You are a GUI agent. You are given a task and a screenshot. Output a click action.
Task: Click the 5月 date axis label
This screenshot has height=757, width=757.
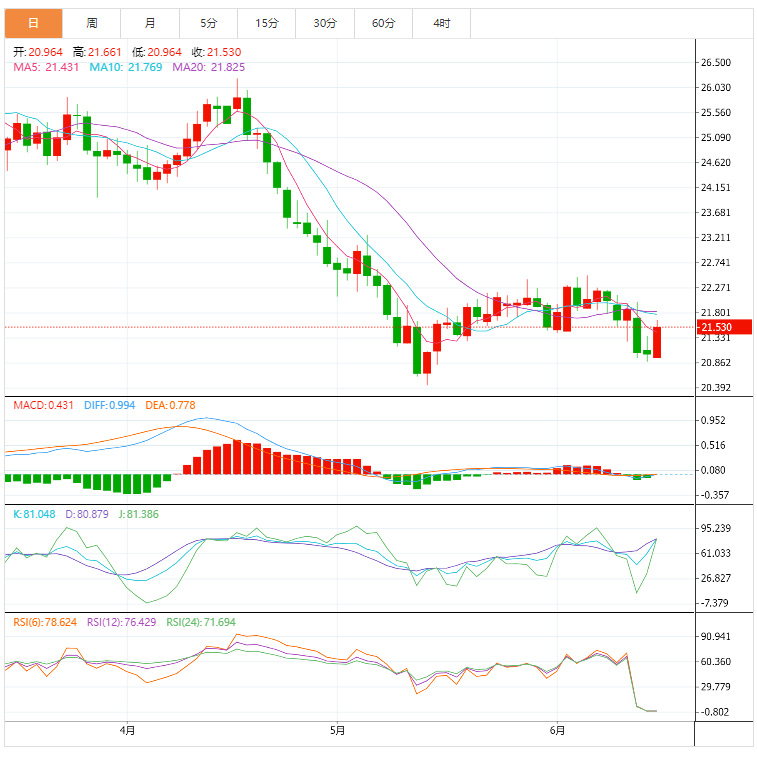point(337,730)
